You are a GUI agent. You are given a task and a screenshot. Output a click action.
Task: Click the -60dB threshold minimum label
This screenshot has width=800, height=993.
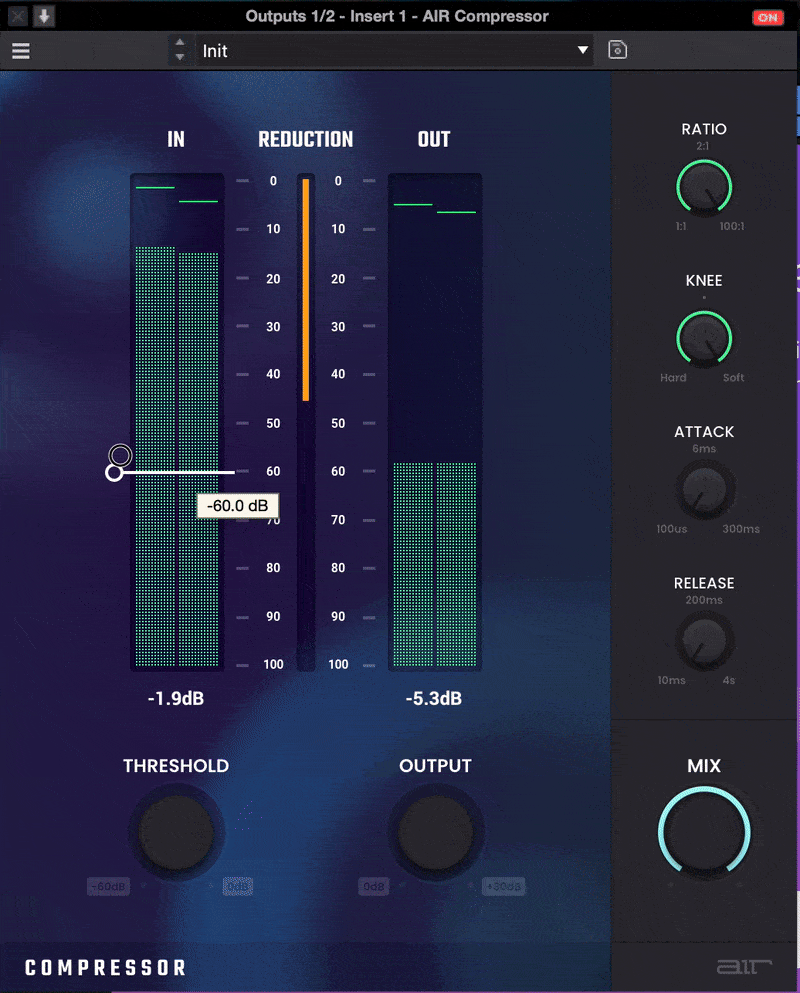[x=108, y=887]
